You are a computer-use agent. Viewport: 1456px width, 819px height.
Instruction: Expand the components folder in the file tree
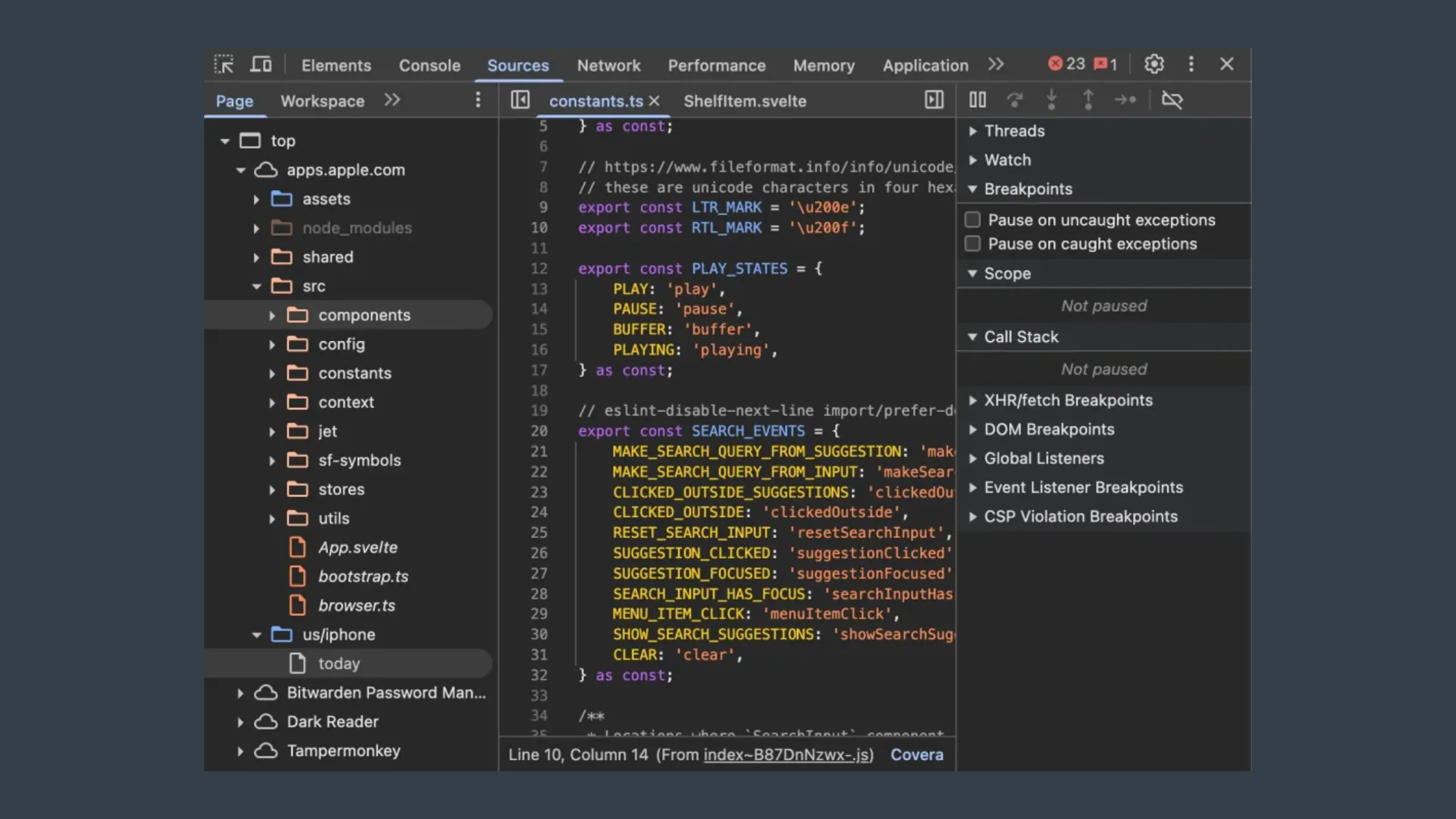point(272,315)
